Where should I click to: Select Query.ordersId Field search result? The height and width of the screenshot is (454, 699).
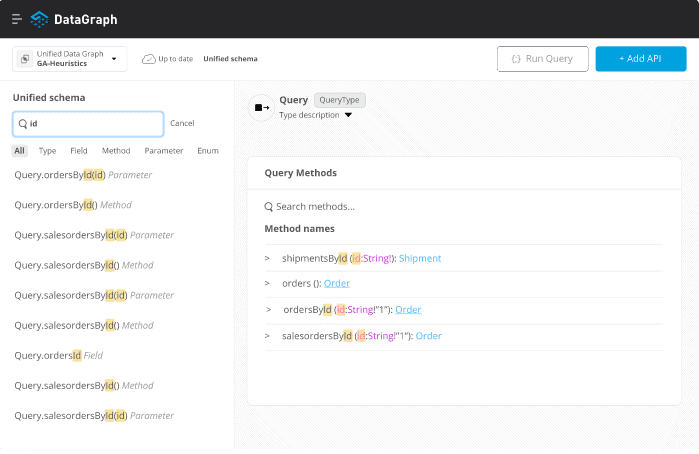point(58,355)
